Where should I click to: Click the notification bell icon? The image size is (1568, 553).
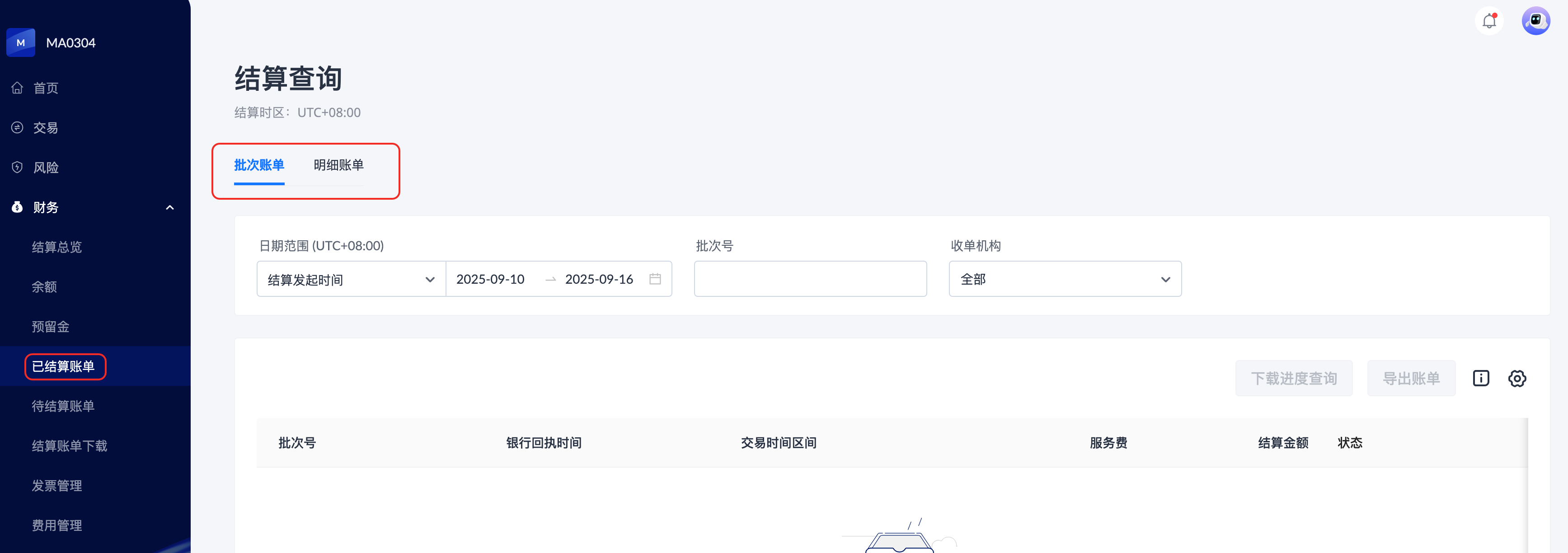click(x=1489, y=21)
